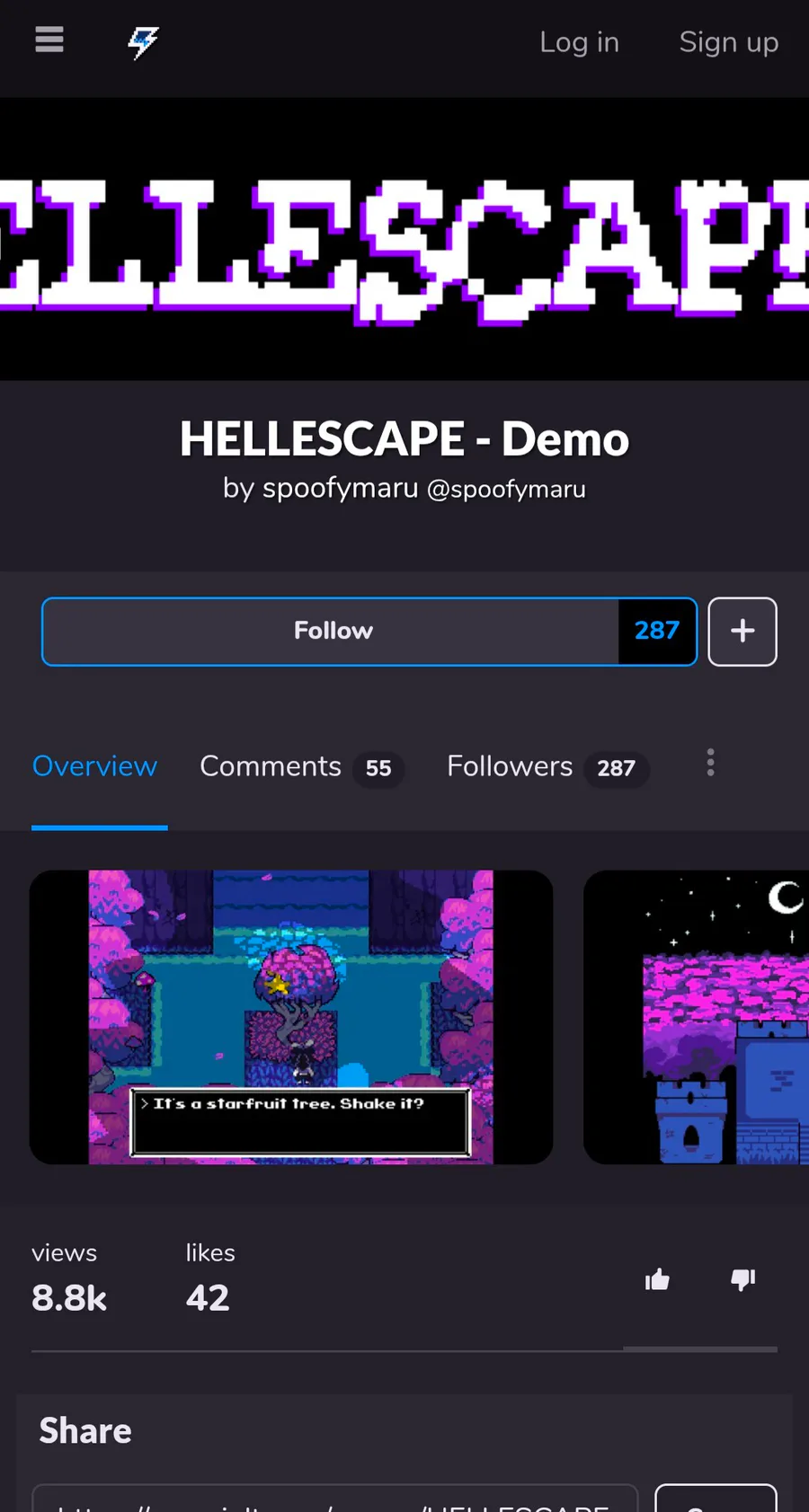View the 287 follower count badge
Viewport: 809px width, 1512px height.
(x=657, y=632)
